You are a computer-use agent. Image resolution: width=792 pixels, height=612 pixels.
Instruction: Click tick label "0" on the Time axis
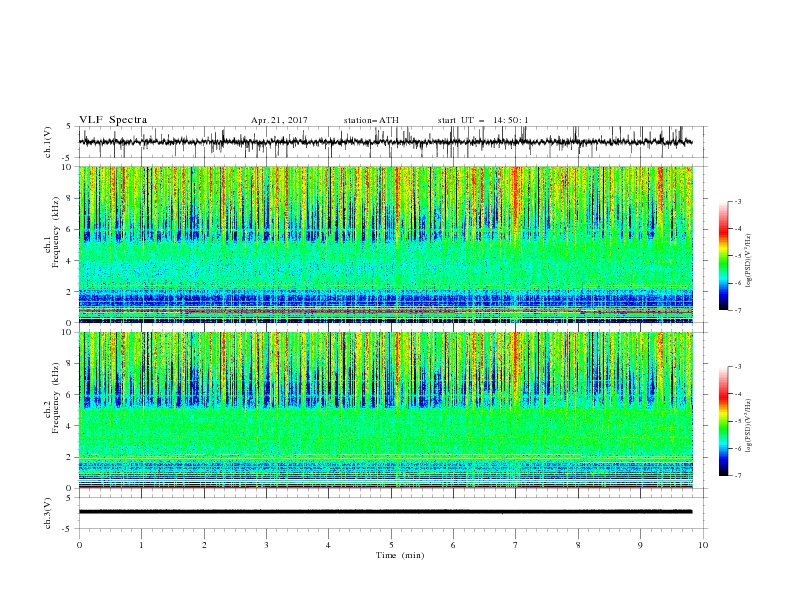(x=79, y=545)
